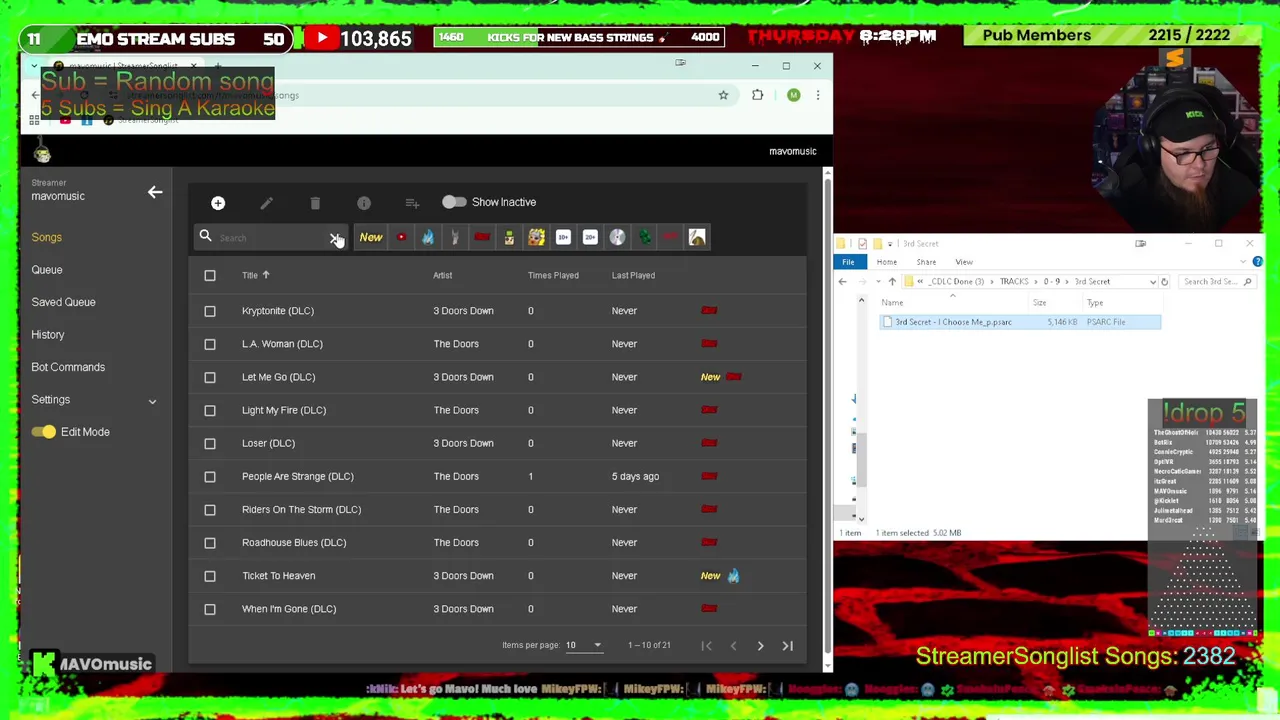The width and height of the screenshot is (1280, 720).
Task: Check the Loser (DLC) row checkbox
Action: (x=210, y=443)
